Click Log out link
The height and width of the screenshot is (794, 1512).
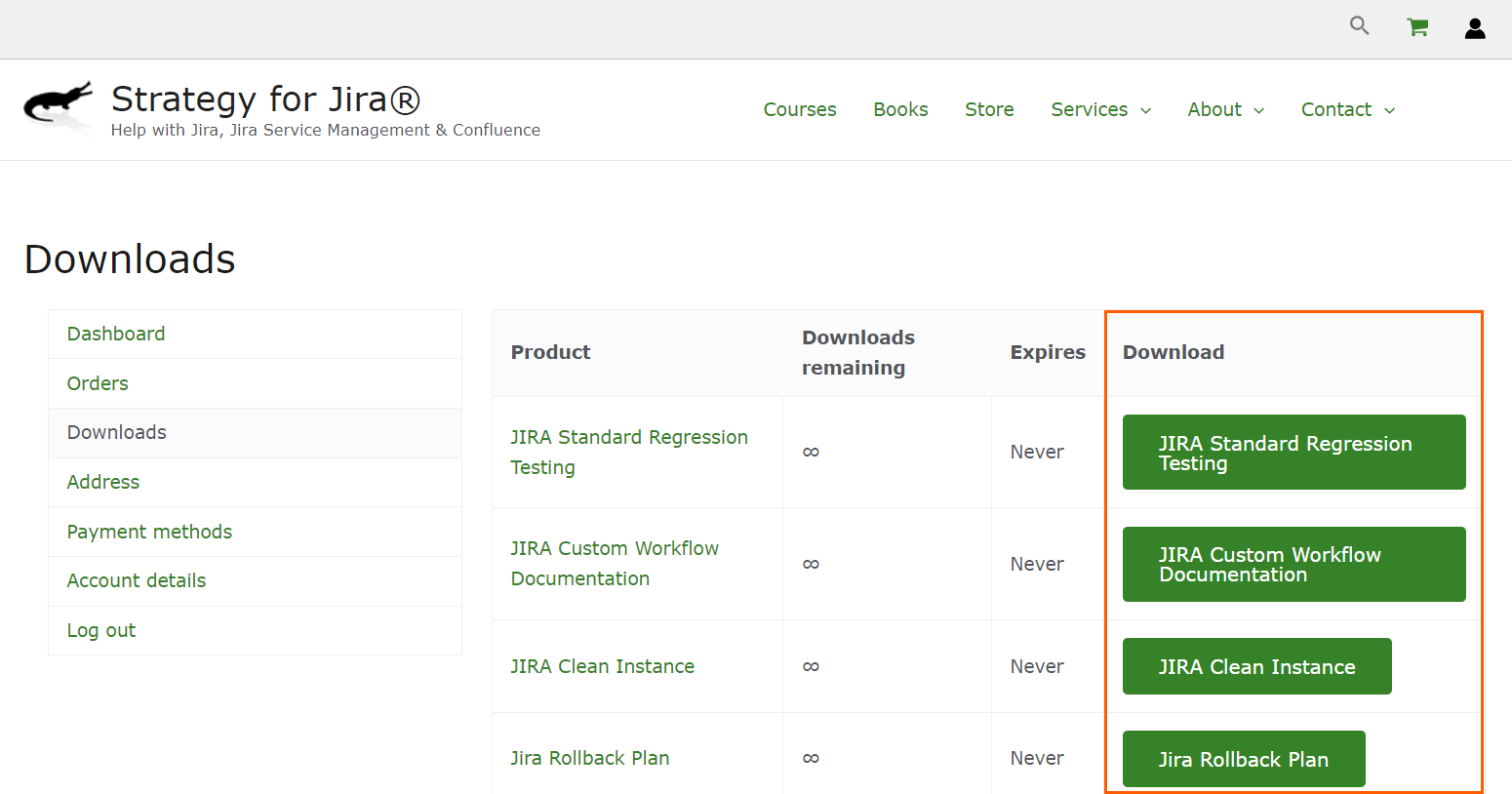101,630
